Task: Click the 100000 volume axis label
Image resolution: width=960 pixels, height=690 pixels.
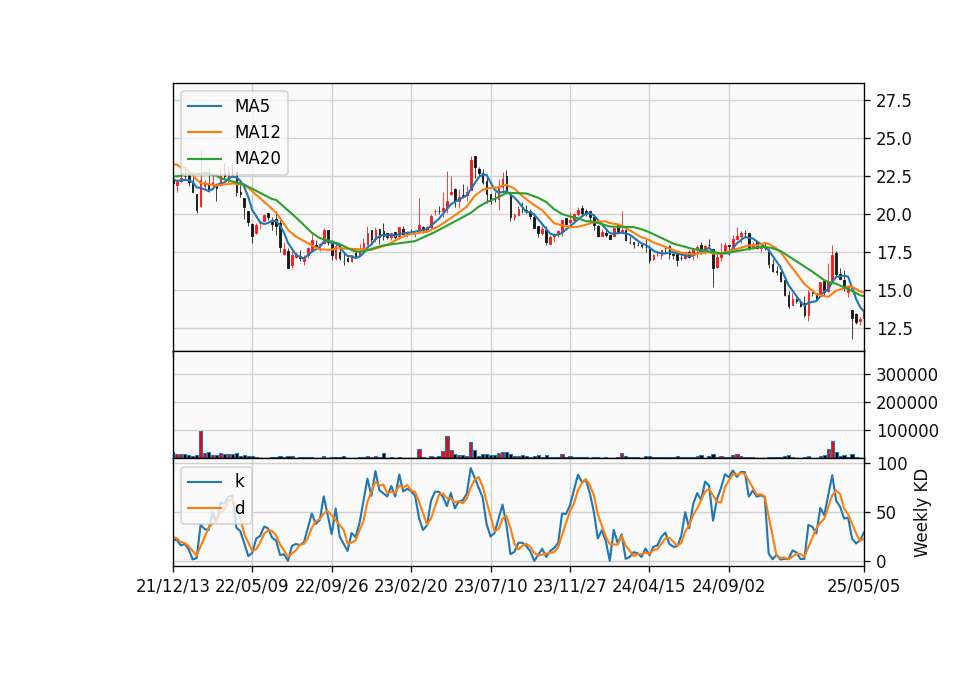Action: click(907, 431)
